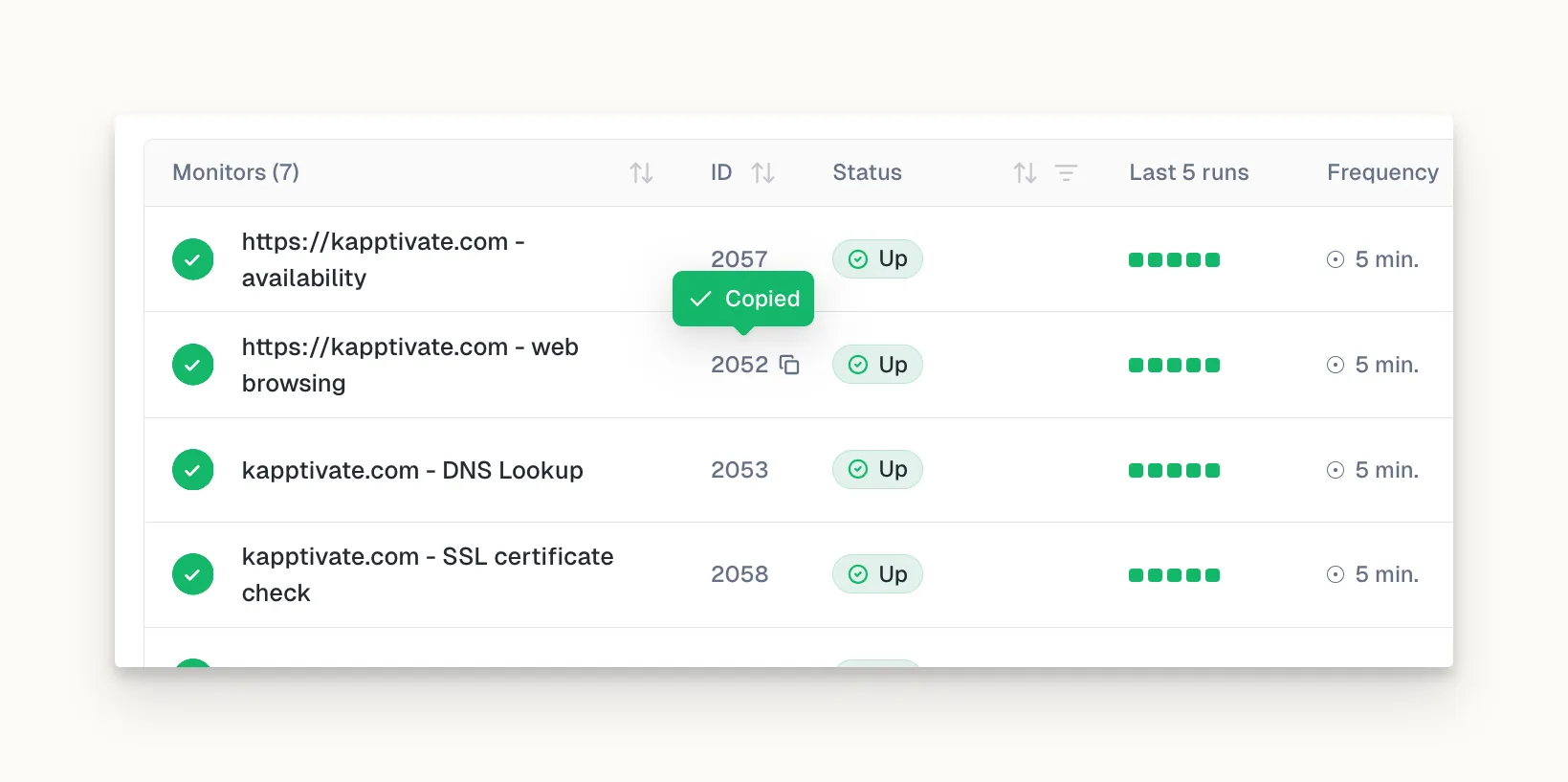Screen dimensions: 1568x782
Task: Click the Up status badge for ID 2053
Action: click(x=877, y=469)
